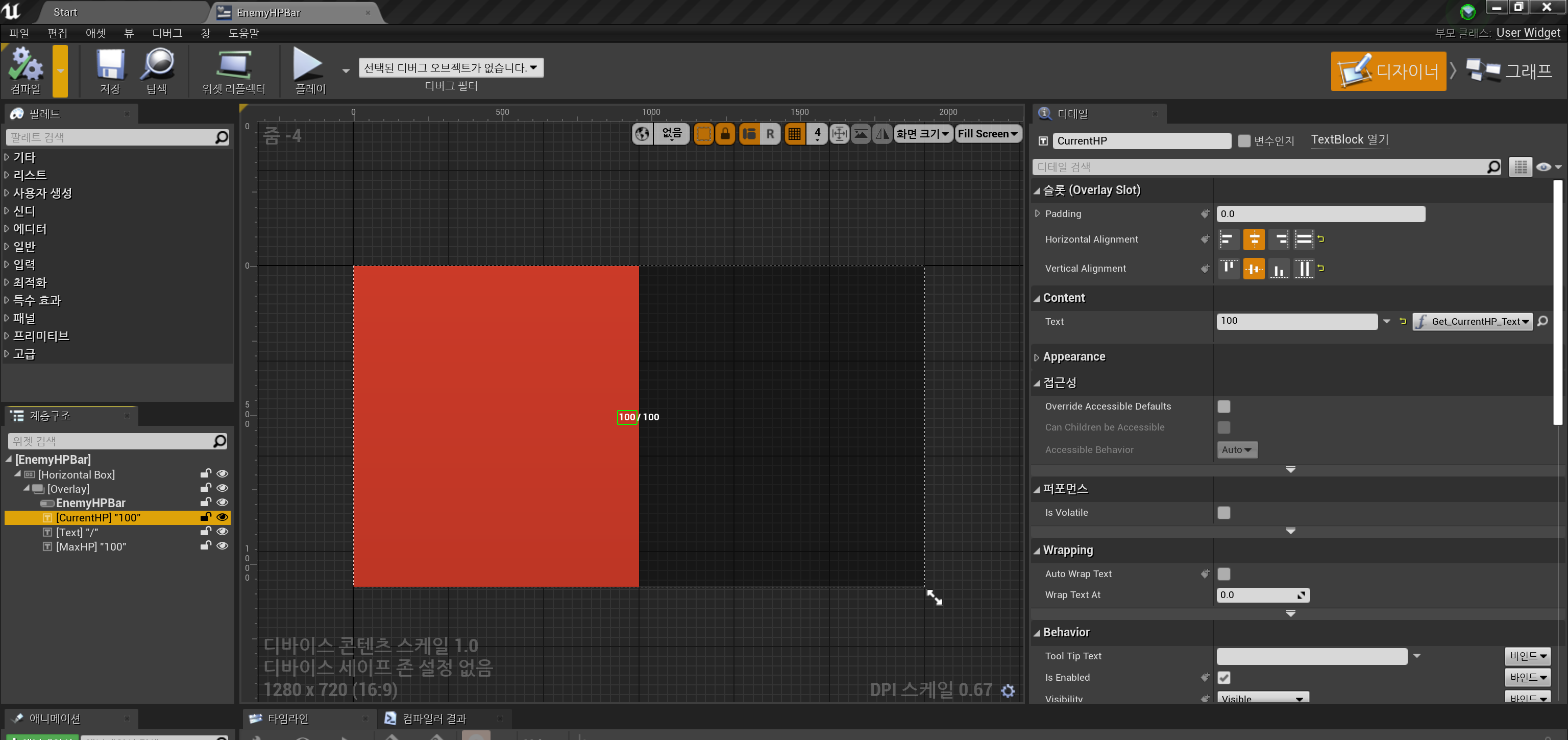Open the Fill Screen dropdown
The image size is (1568, 740).
point(987,133)
